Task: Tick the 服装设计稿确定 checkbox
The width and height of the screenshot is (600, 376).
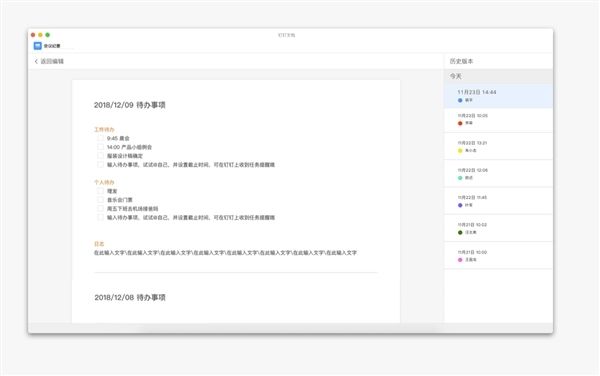Action: 100,156
